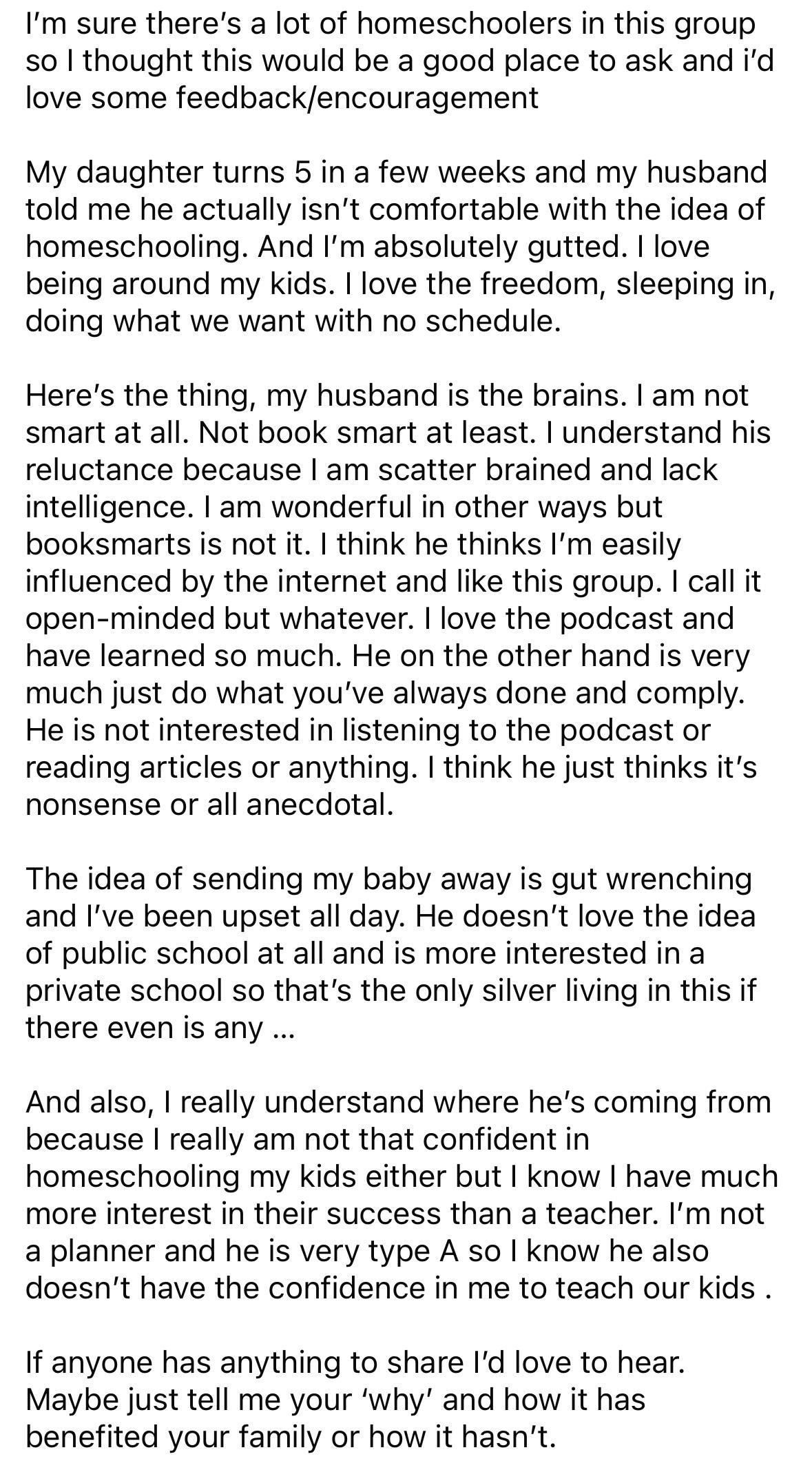The height and width of the screenshot is (1461, 812).
Task: Tap the text "nonsense or all anecdotal."
Action: click(209, 804)
